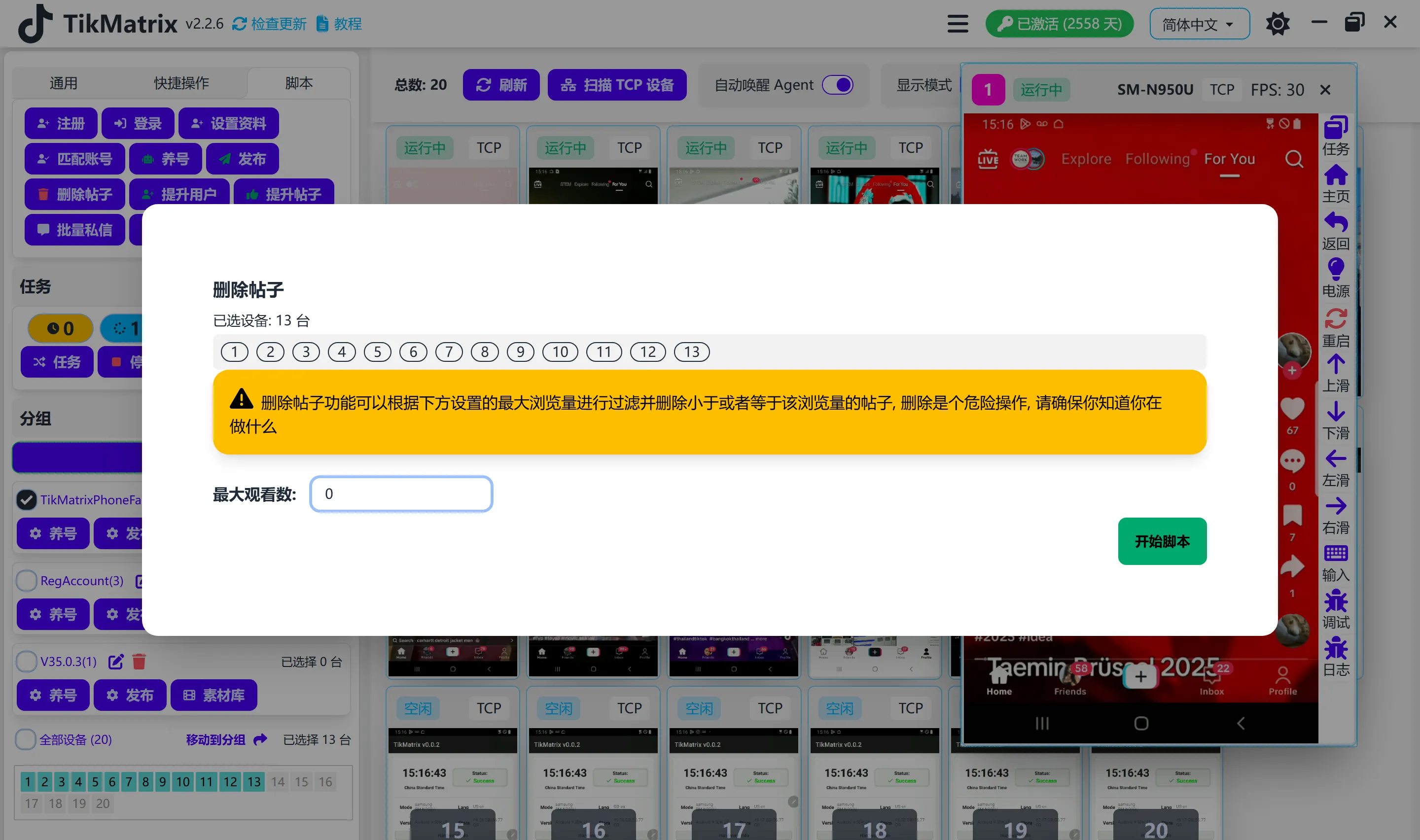
Task: Open the settings gear in the title bar
Action: 1278,23
